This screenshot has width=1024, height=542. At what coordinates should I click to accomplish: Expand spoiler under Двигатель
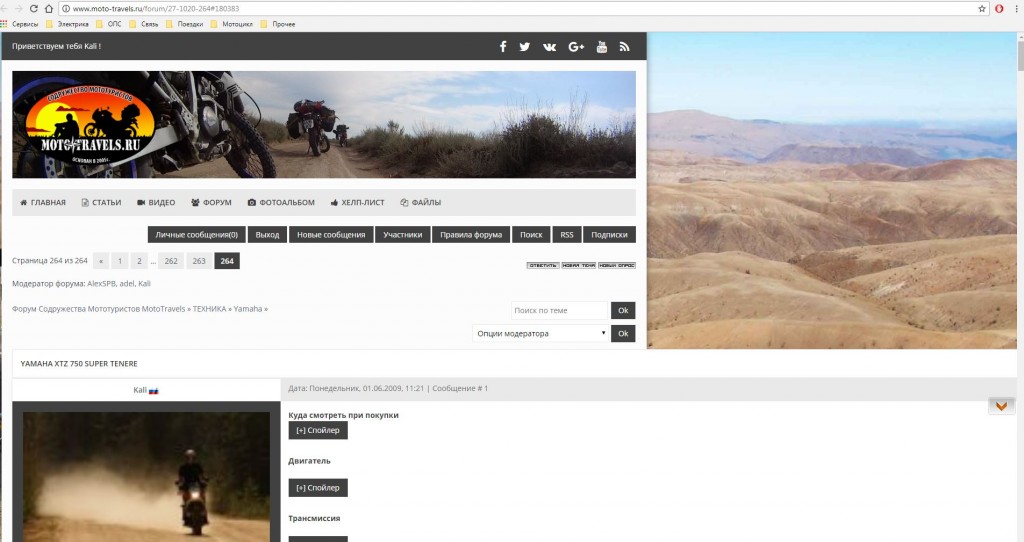pyautogui.click(x=318, y=488)
